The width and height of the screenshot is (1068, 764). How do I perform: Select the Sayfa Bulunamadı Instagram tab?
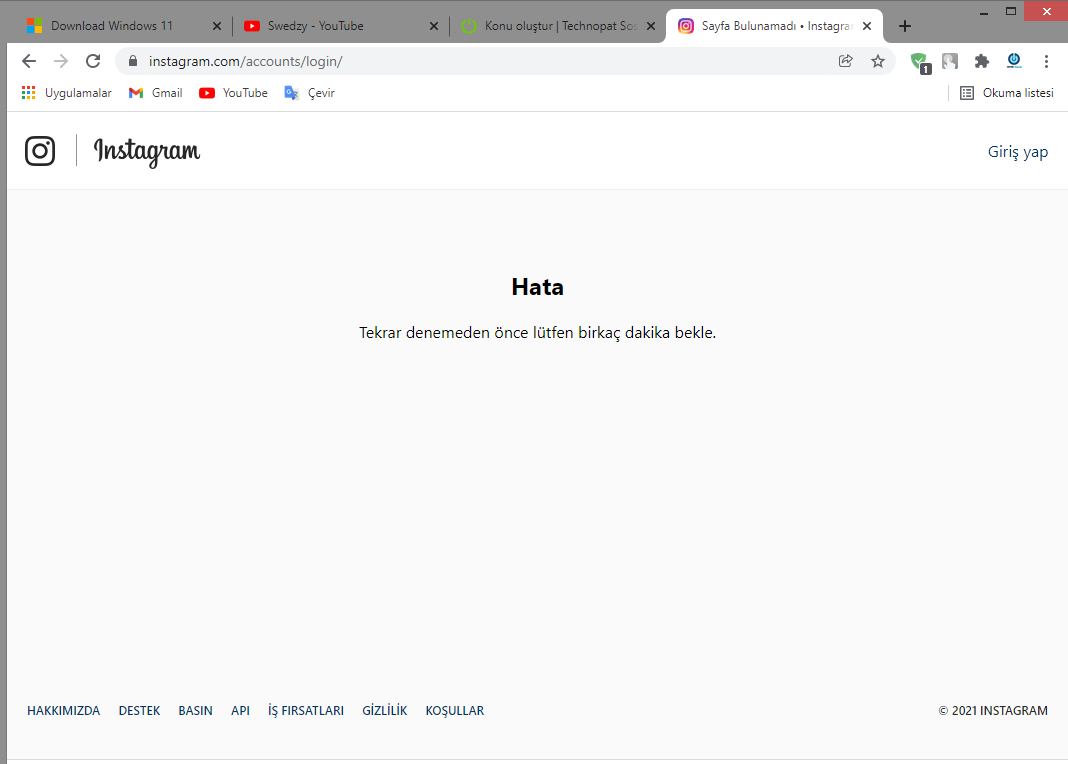776,26
